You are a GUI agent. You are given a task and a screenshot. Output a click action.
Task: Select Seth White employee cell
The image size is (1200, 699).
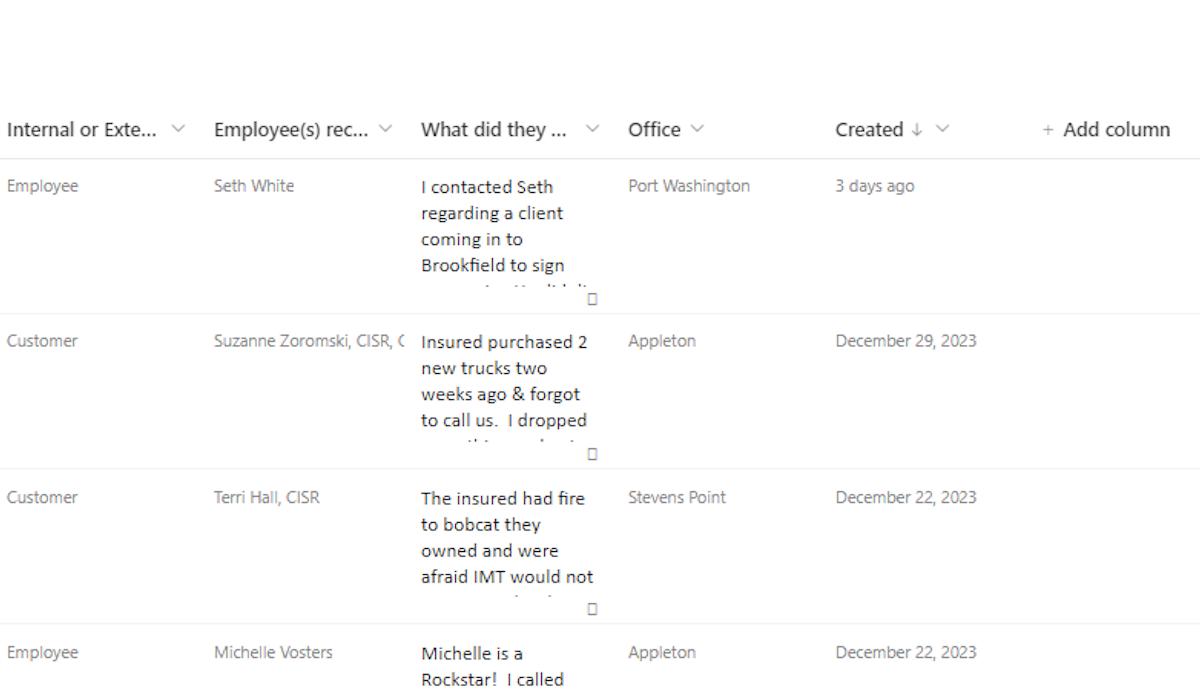point(254,186)
